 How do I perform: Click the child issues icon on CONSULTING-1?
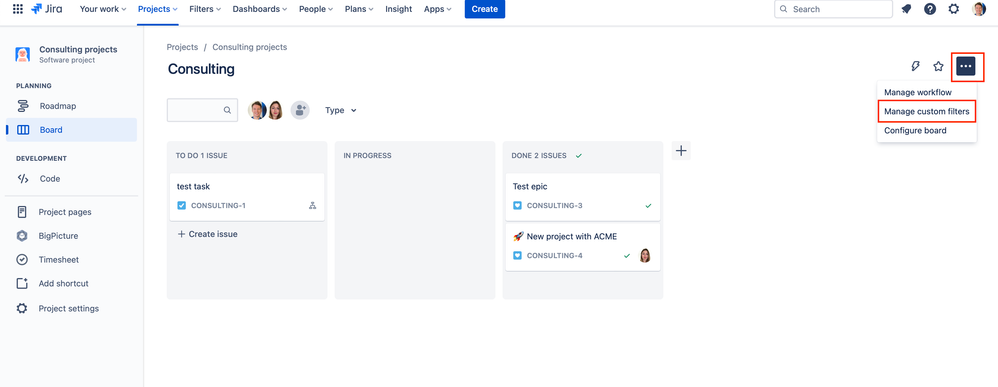[x=313, y=206]
